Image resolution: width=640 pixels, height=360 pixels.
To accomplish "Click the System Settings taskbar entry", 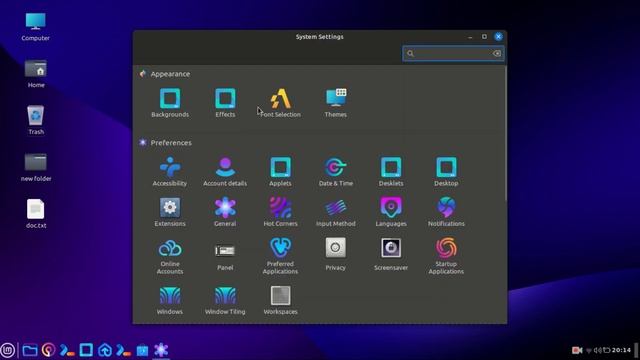I will pyautogui.click(x=161, y=350).
